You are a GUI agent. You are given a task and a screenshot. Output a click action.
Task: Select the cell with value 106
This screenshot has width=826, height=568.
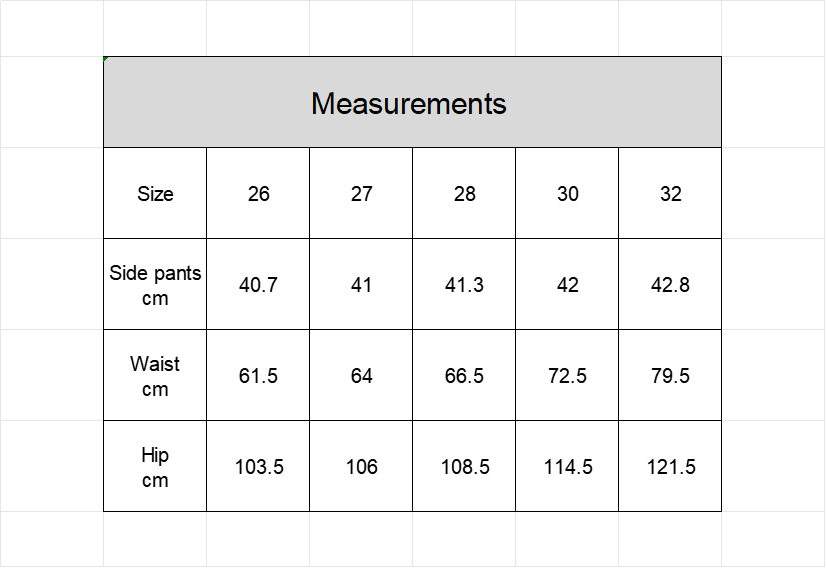point(361,466)
